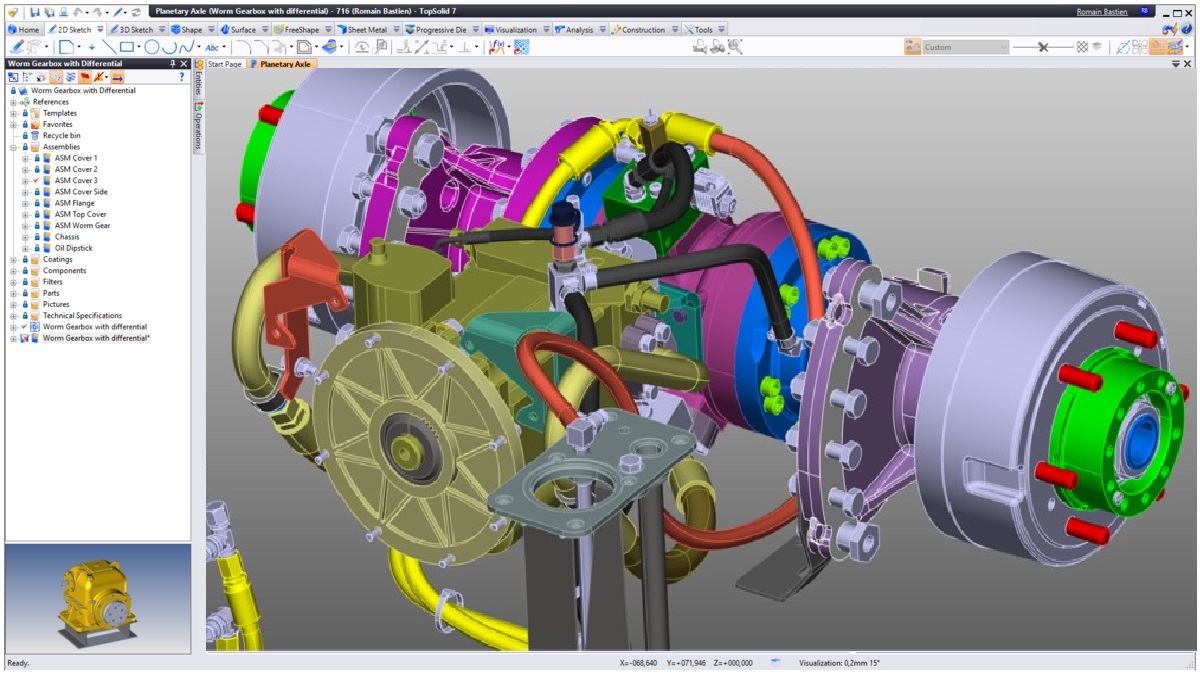Open the Start Page document tab

point(224,64)
